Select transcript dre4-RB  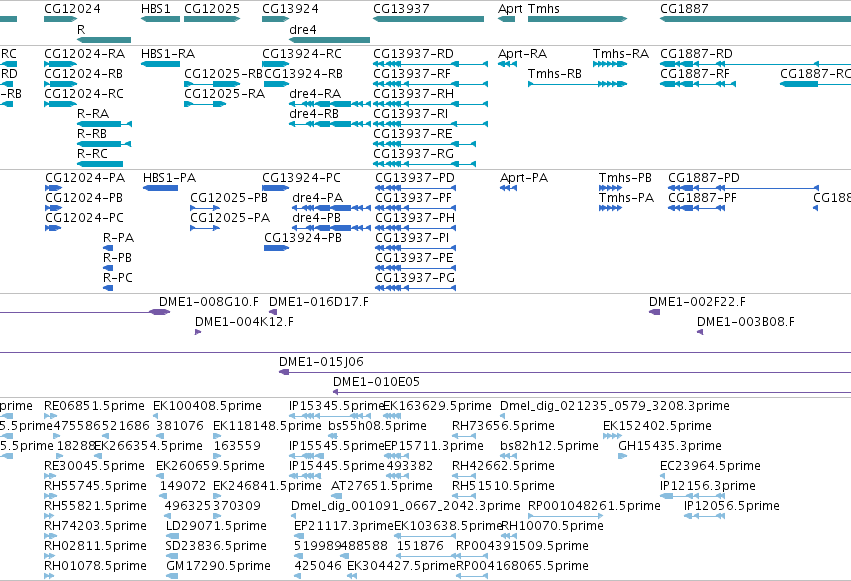pos(314,114)
